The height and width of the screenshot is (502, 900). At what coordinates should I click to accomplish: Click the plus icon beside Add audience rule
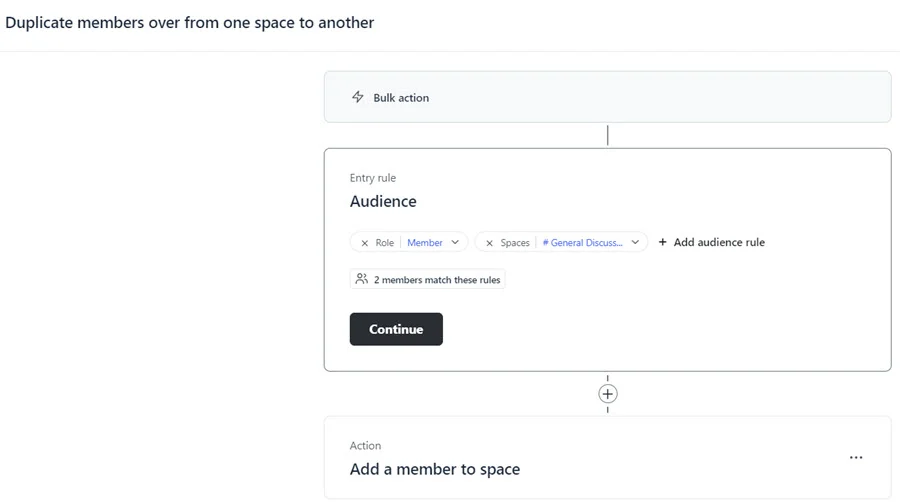pyautogui.click(x=662, y=242)
